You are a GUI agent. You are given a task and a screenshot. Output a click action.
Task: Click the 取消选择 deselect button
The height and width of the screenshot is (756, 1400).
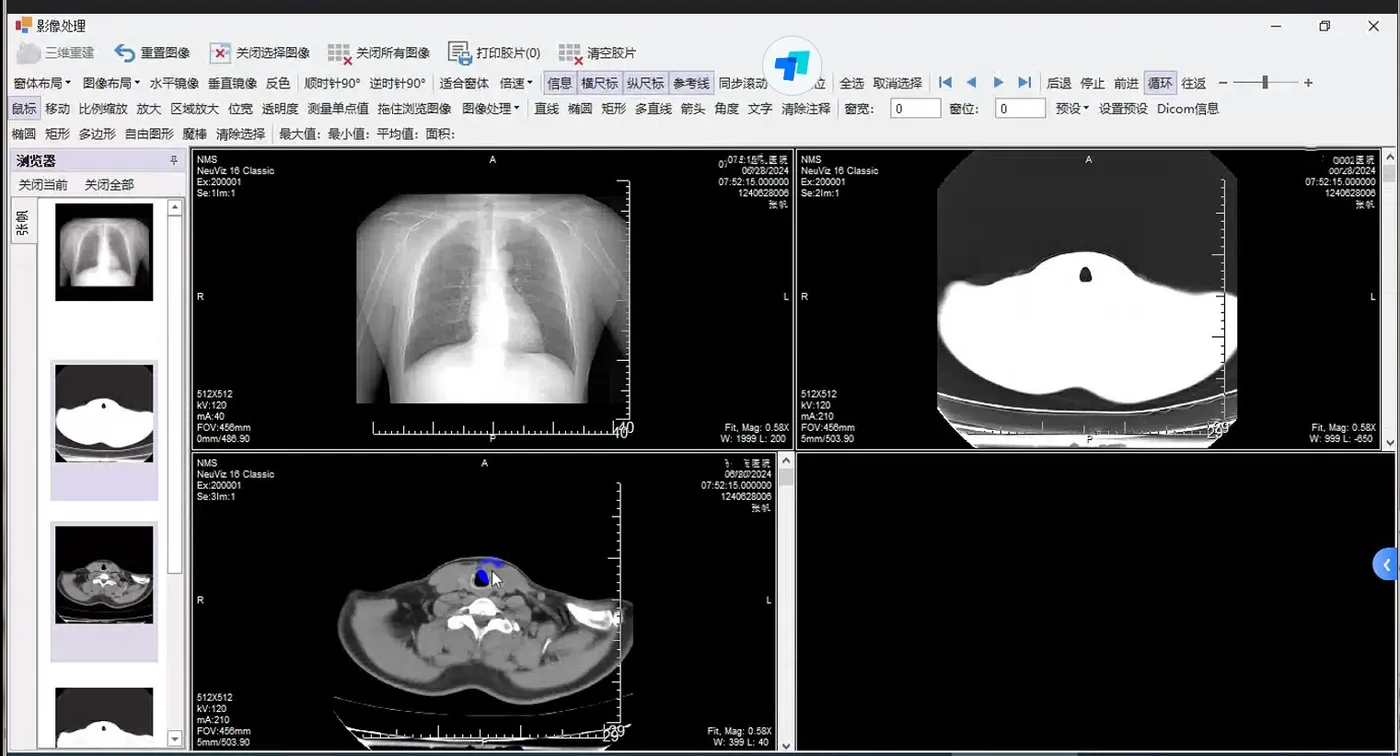(897, 83)
